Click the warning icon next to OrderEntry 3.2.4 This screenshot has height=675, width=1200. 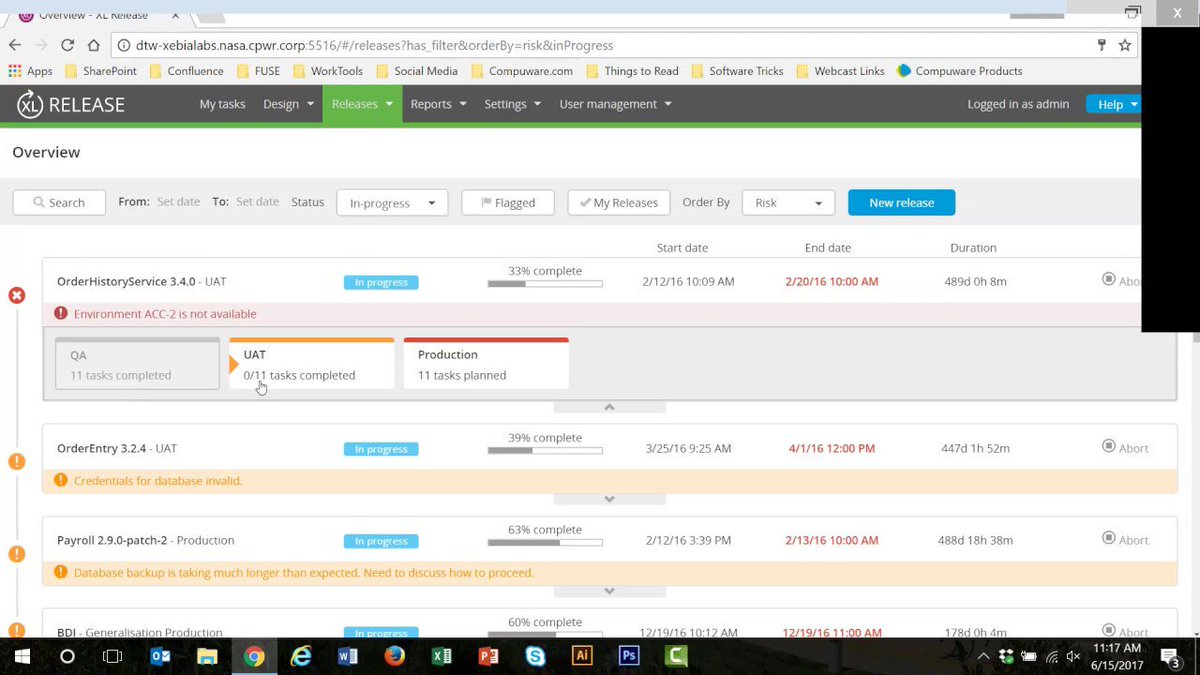coord(16,461)
